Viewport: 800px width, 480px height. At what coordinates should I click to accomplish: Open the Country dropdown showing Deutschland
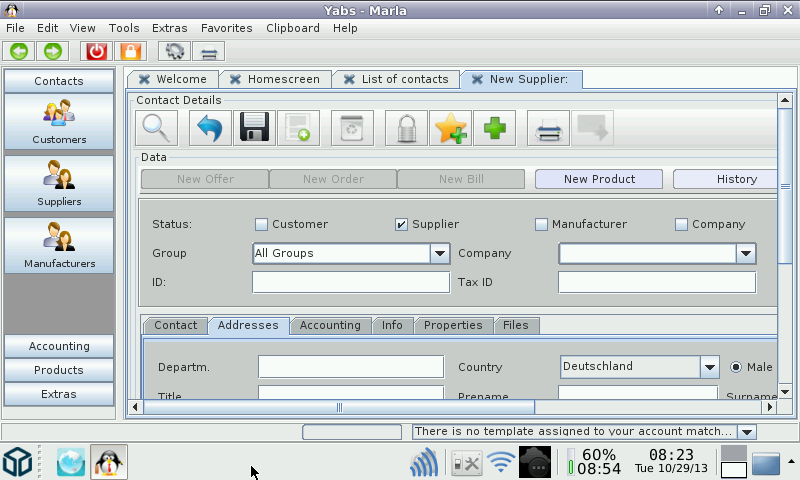(x=709, y=367)
